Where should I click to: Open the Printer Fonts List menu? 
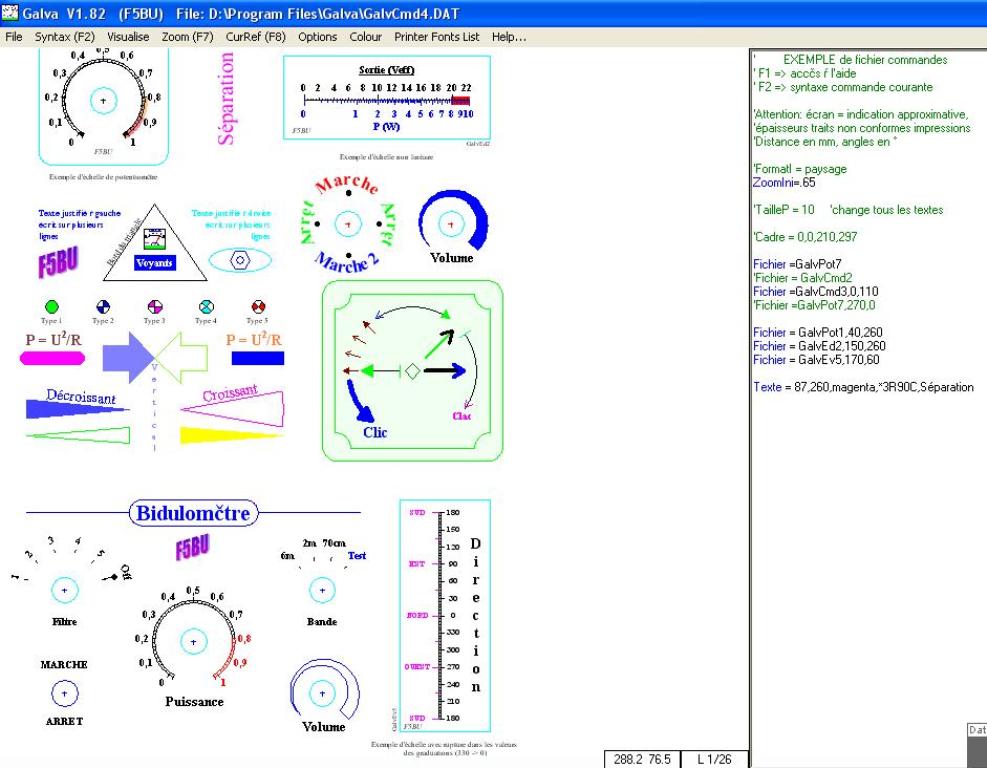pyautogui.click(x=437, y=37)
